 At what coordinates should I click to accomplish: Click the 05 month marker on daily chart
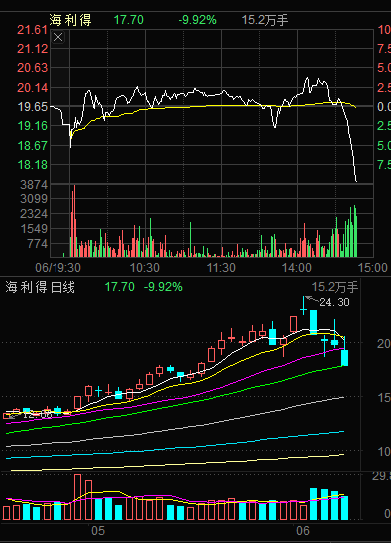pyautogui.click(x=98, y=531)
